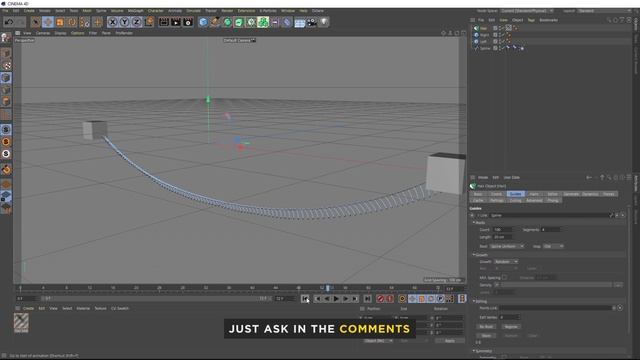Click the Light bulb icon in the toolbar
This screenshot has height=360, width=640.
click(x=324, y=22)
